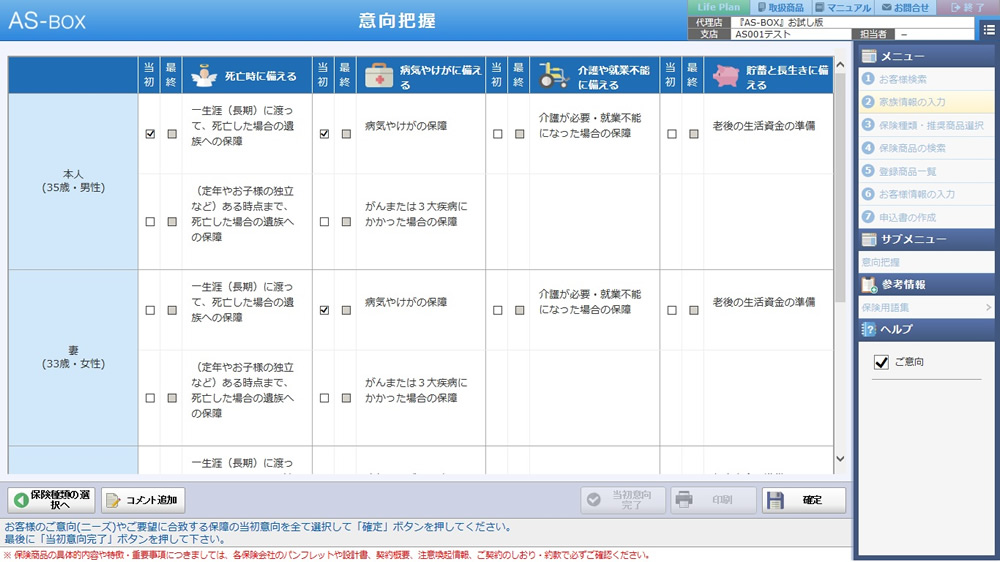Click コメント追加 to add a comment

tap(144, 500)
